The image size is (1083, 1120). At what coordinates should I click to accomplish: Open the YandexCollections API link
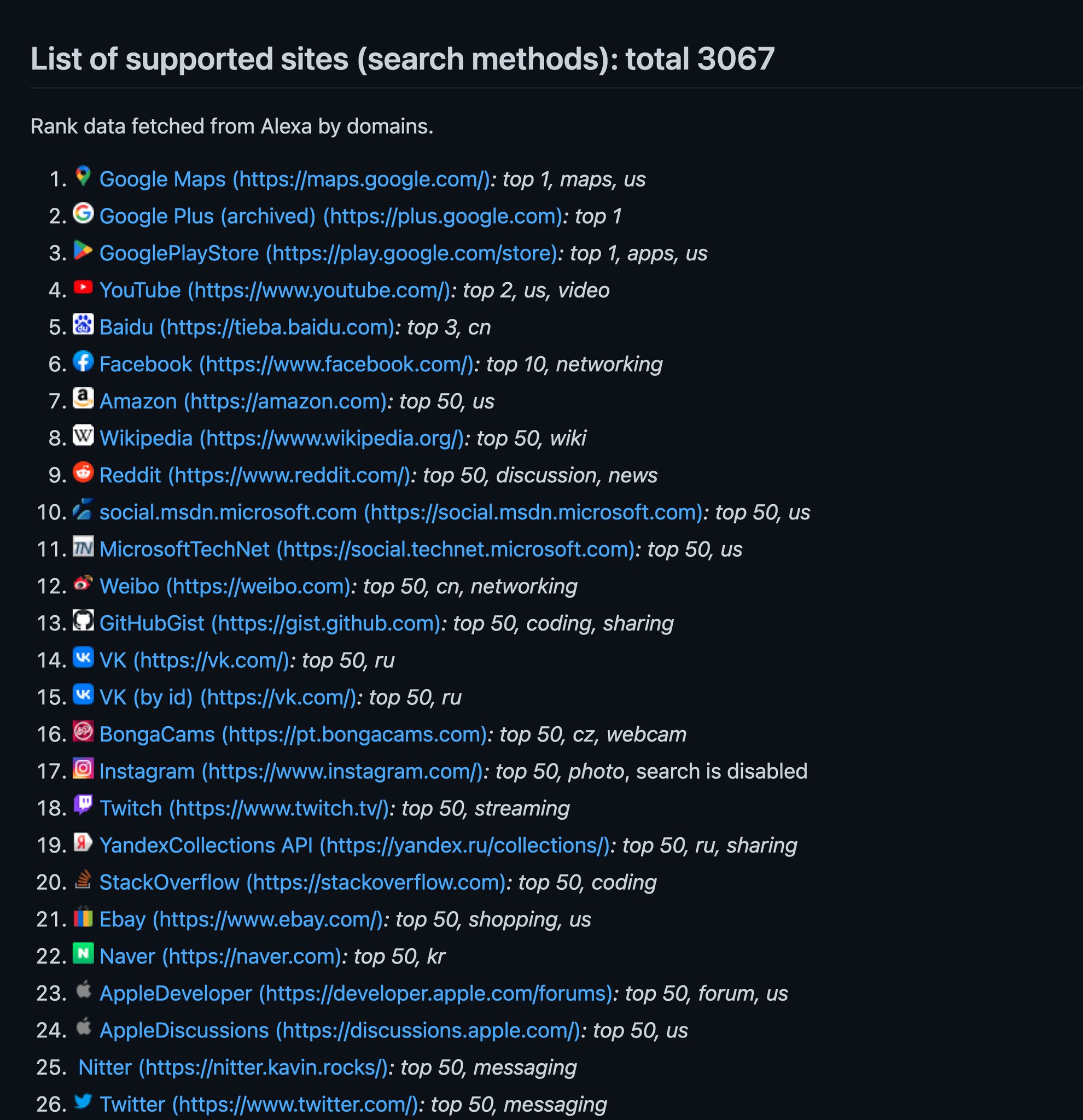pos(354,845)
